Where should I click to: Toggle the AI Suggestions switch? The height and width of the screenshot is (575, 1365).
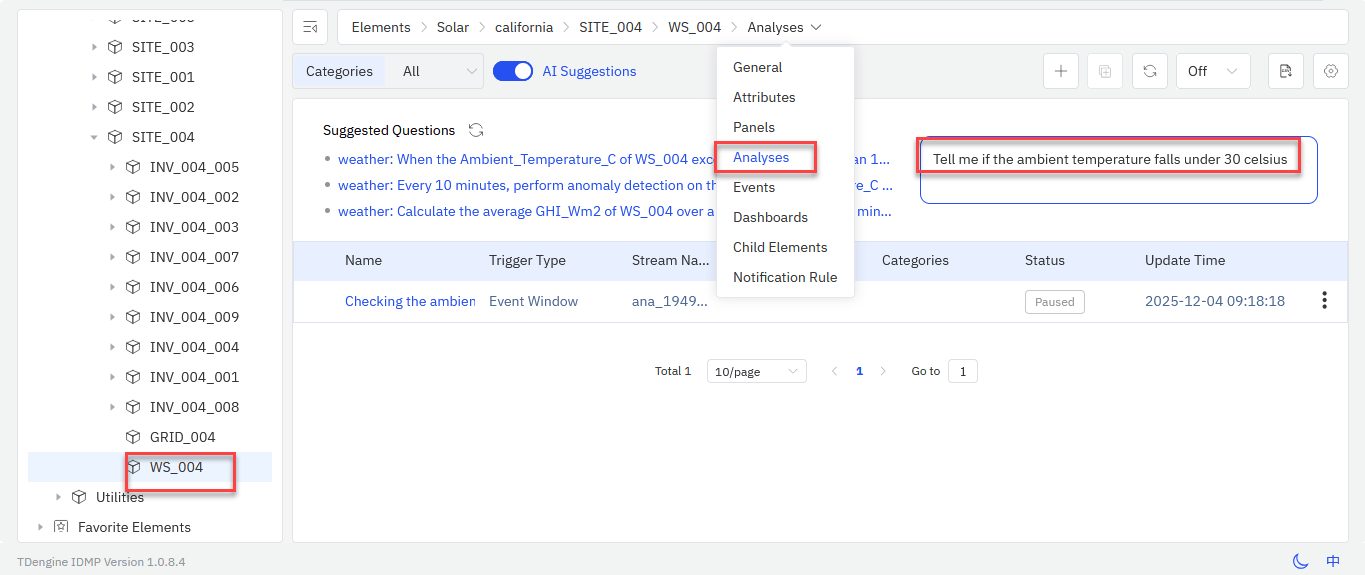513,71
